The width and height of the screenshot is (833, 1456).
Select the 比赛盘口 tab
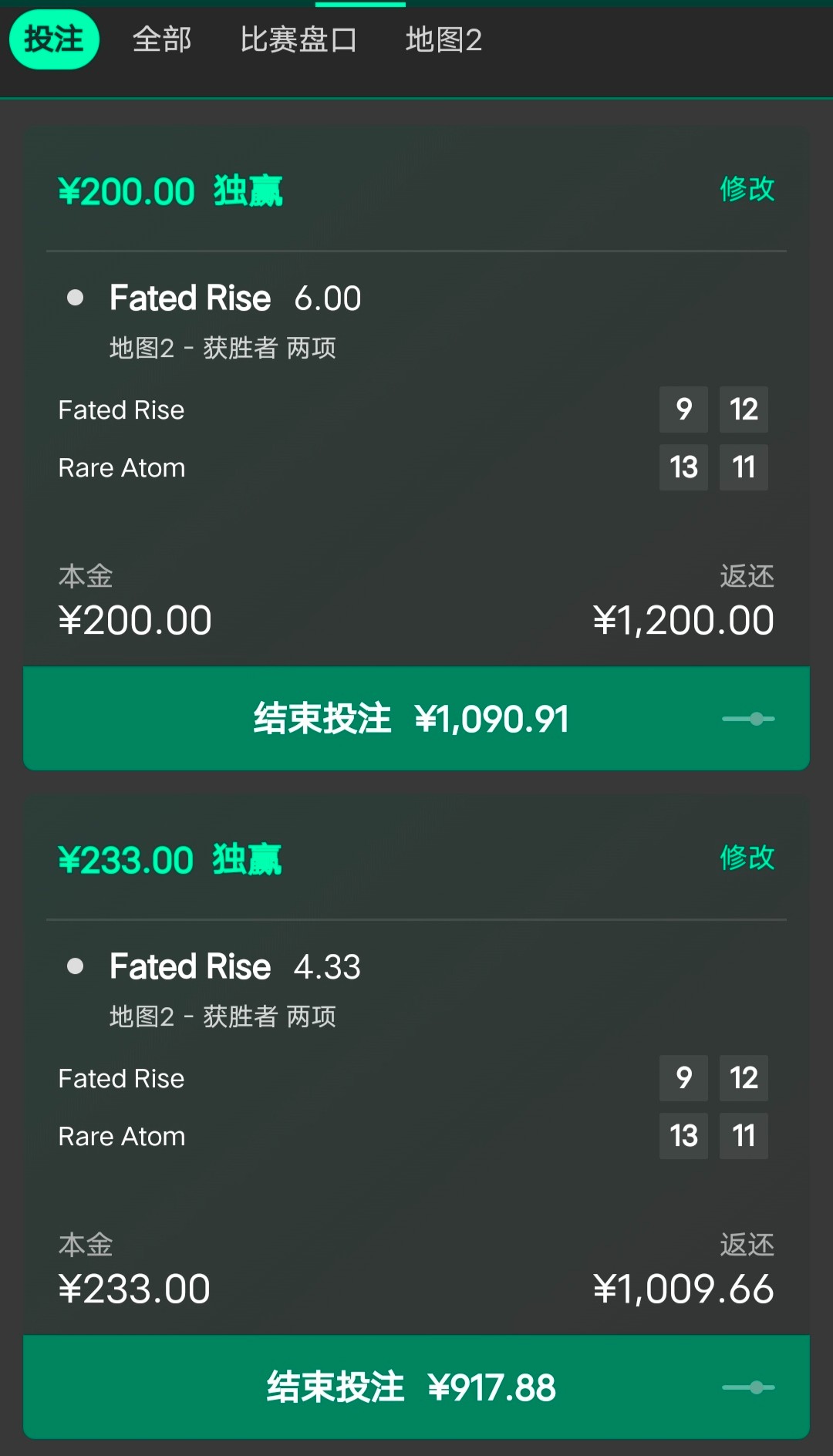pyautogui.click(x=298, y=39)
